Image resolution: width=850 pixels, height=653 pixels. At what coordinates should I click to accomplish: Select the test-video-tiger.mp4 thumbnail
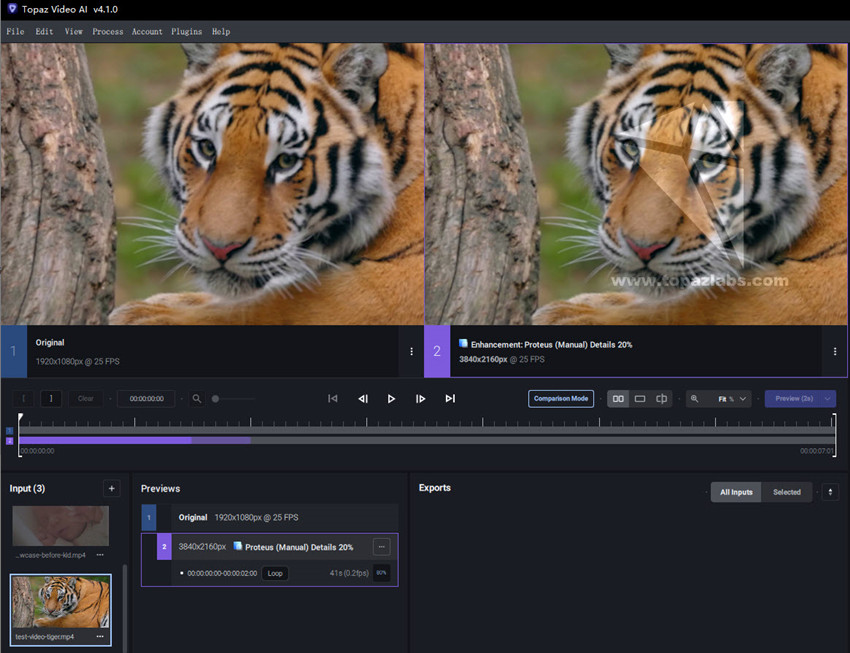point(61,602)
